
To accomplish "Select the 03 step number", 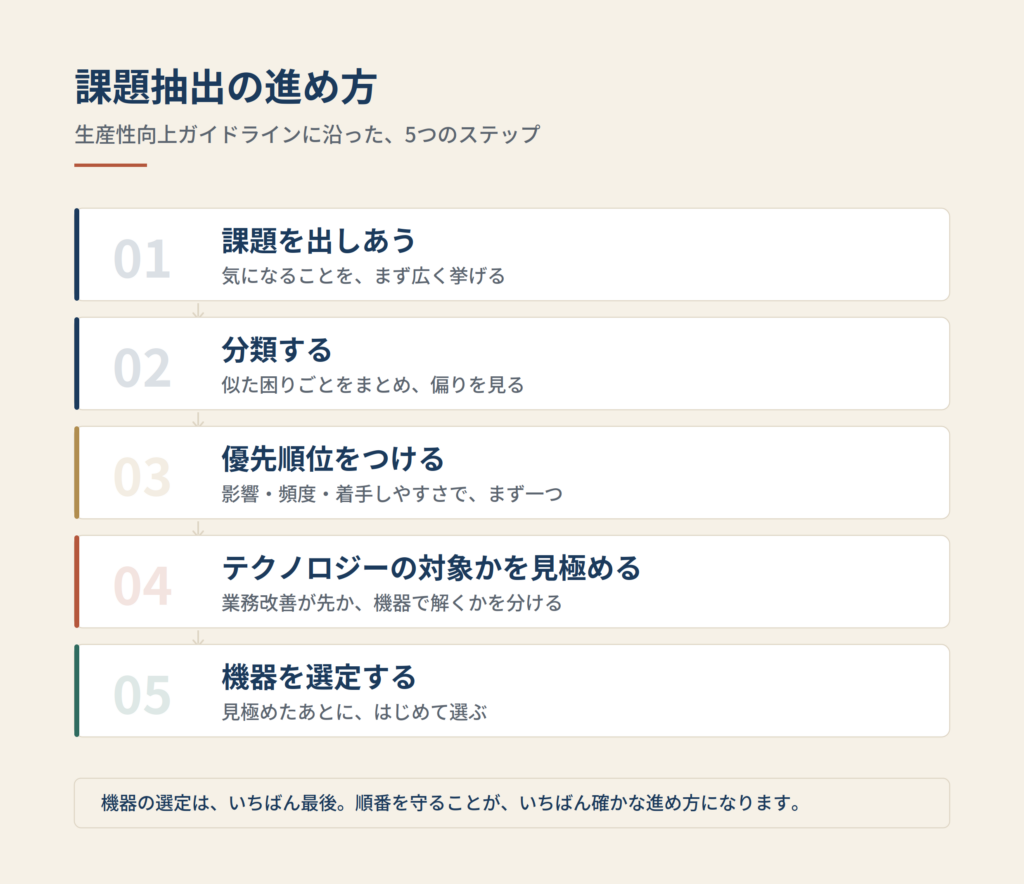I will (x=142, y=477).
